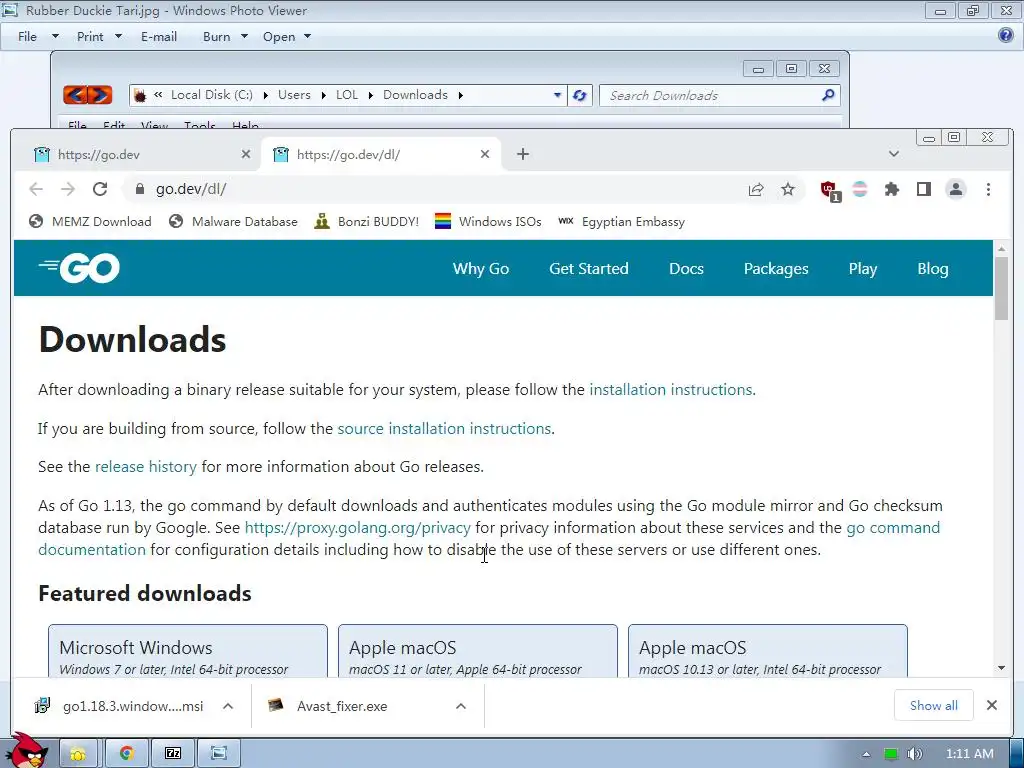Open the release history link
Screen dimensions: 1024x768
[x=146, y=466]
